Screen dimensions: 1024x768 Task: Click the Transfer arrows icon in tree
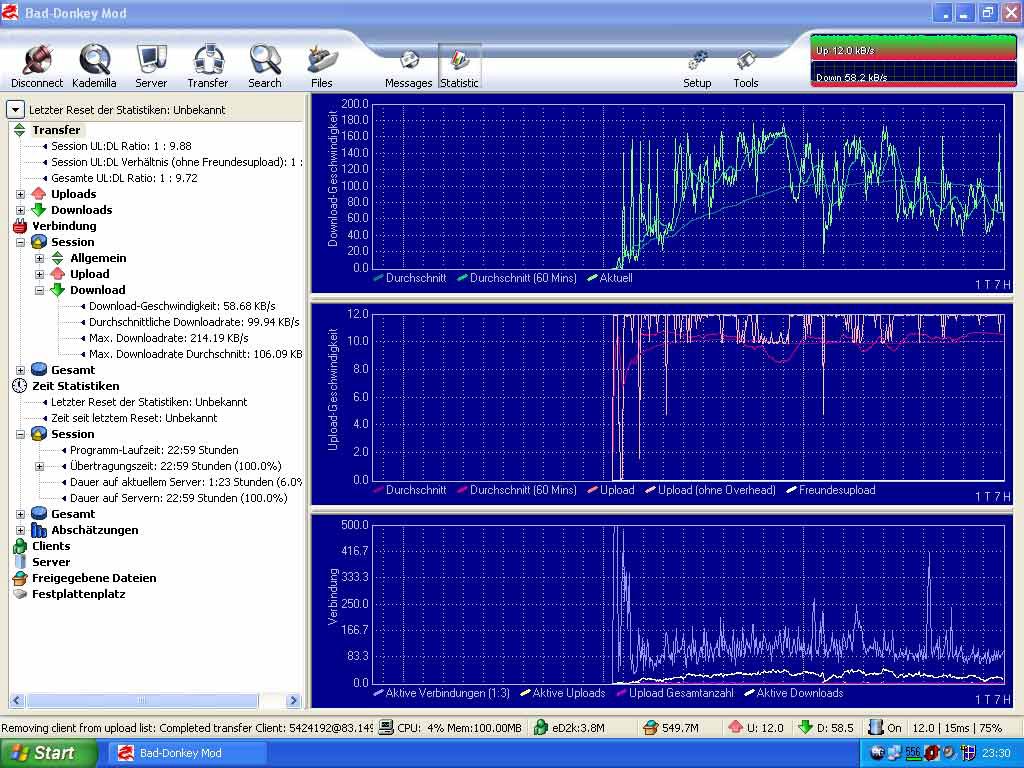point(20,130)
